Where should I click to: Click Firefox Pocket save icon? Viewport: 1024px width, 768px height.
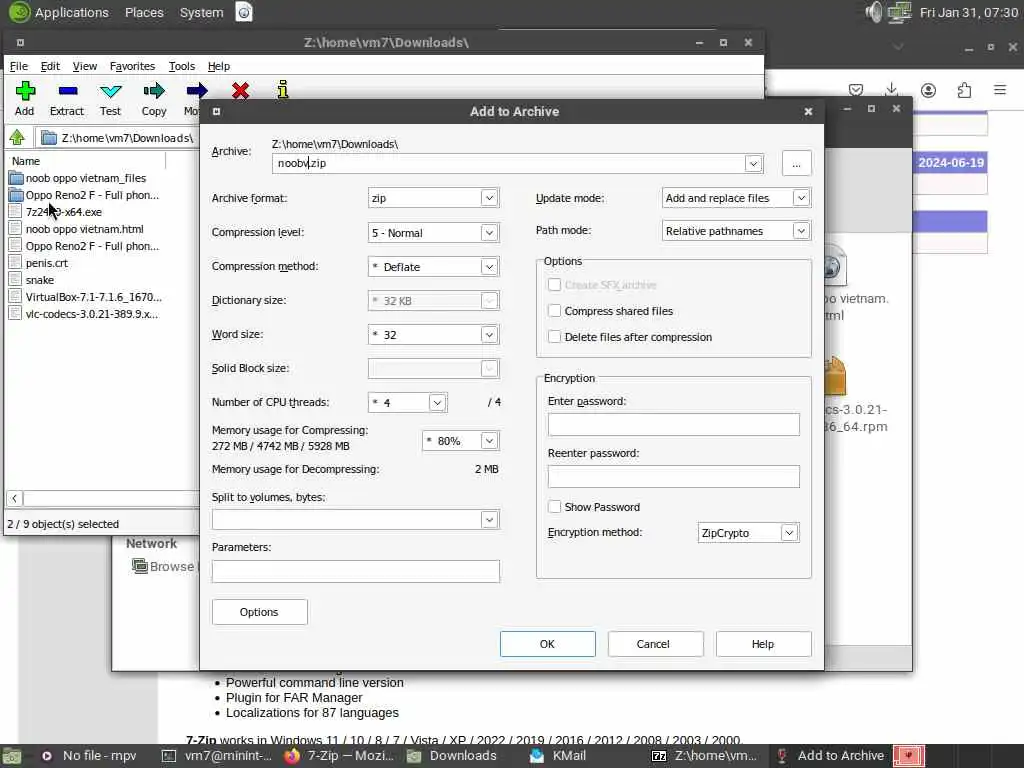click(856, 90)
